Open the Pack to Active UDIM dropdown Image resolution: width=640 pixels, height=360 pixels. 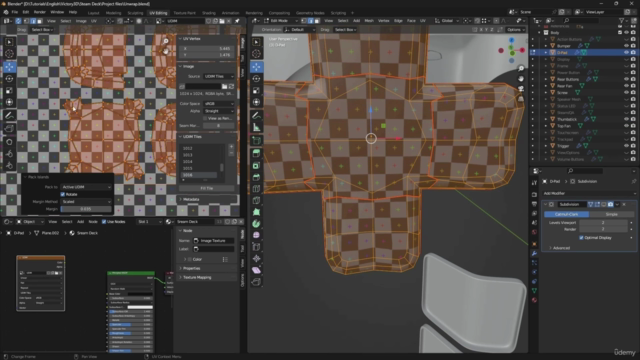(86, 187)
